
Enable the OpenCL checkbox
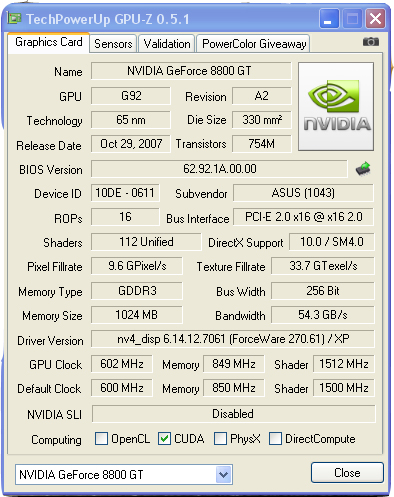click(101, 439)
